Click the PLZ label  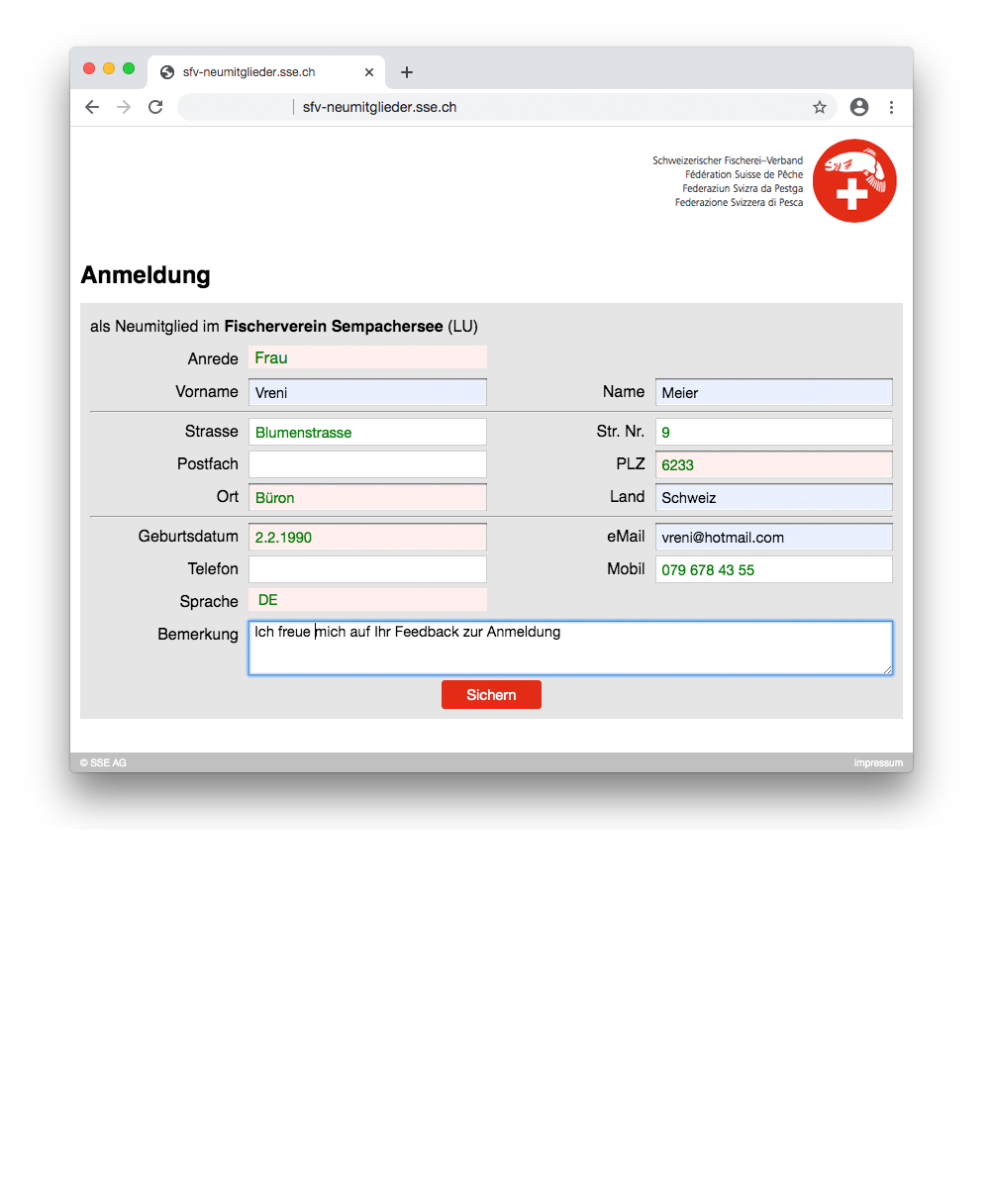(x=631, y=464)
